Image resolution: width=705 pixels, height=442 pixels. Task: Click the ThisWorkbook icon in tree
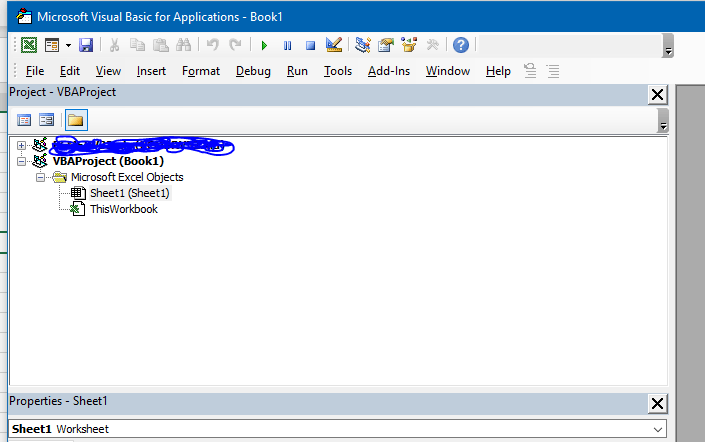coord(77,209)
